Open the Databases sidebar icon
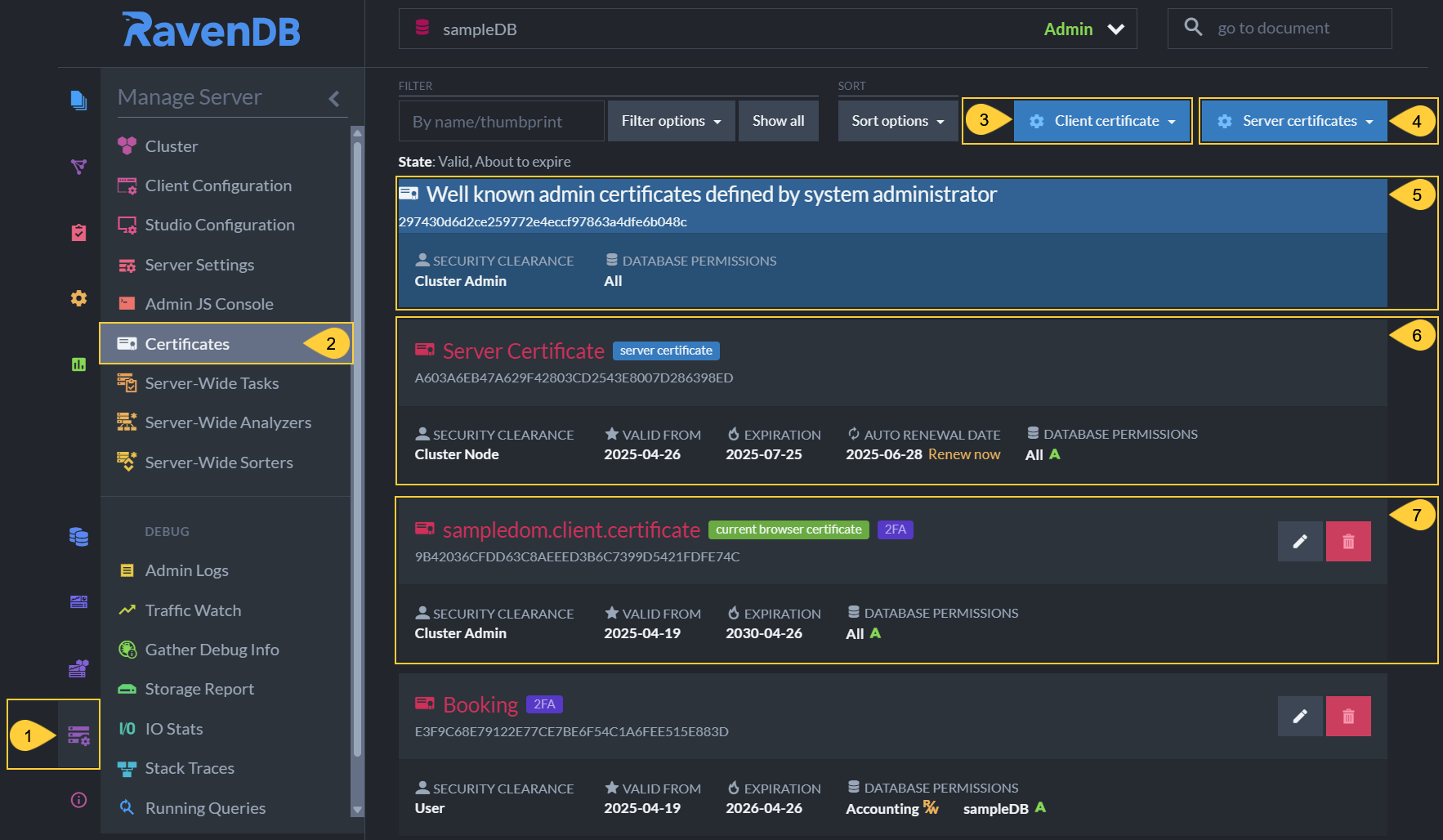 point(78,537)
